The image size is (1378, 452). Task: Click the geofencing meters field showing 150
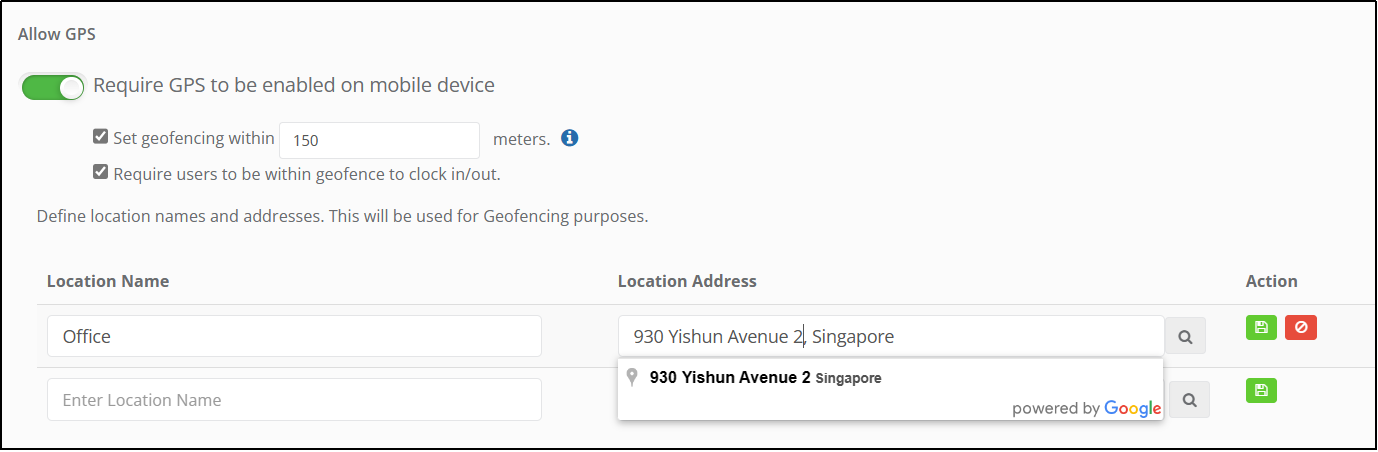(x=380, y=140)
